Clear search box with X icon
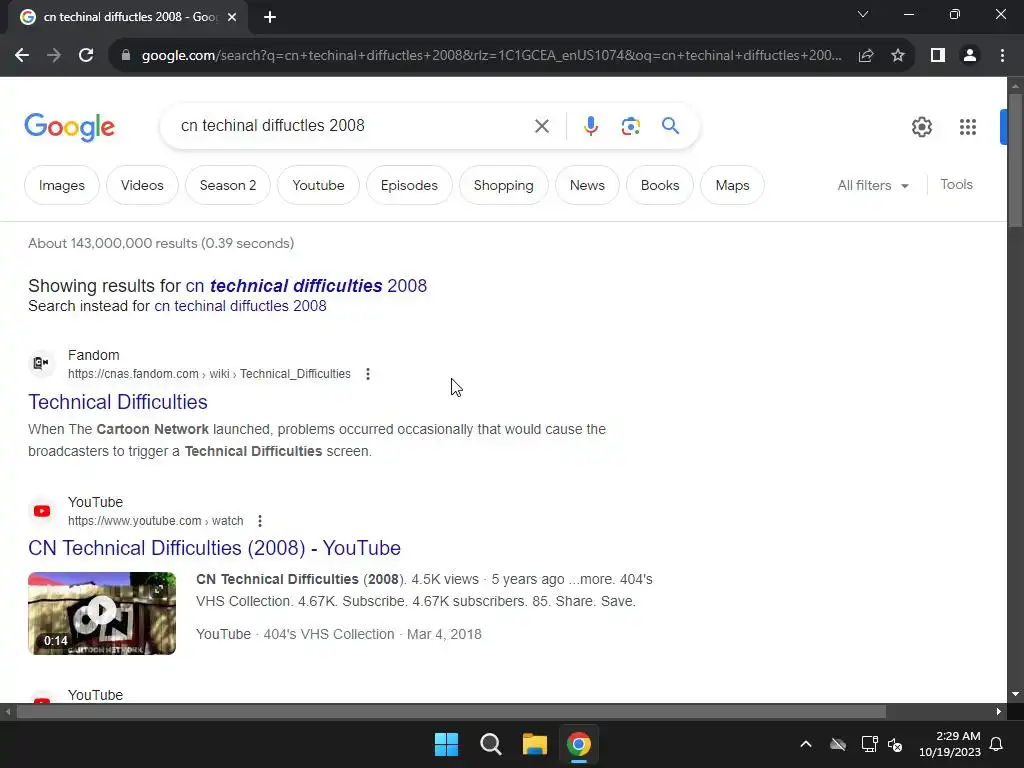The height and width of the screenshot is (768, 1024). point(541,126)
